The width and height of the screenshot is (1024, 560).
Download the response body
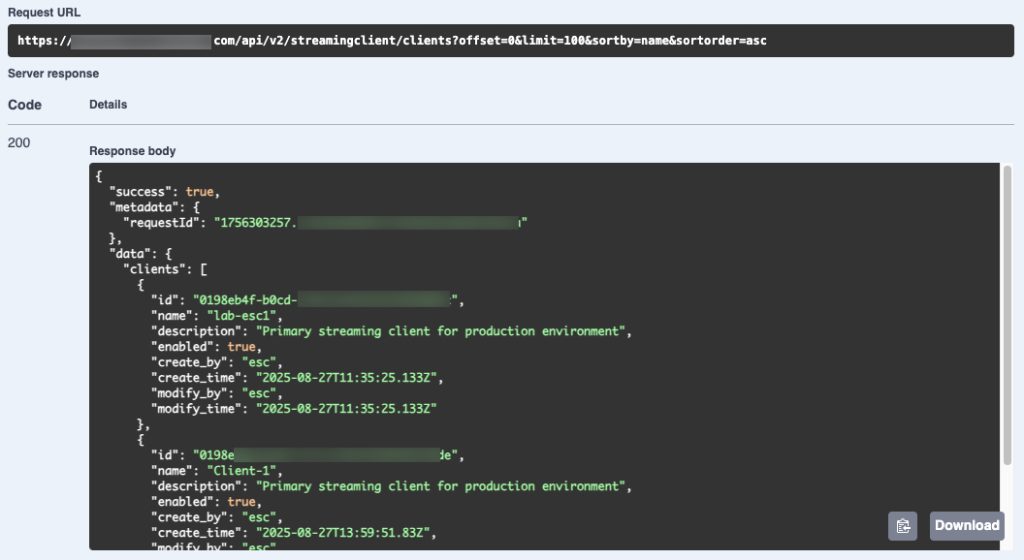(x=967, y=526)
